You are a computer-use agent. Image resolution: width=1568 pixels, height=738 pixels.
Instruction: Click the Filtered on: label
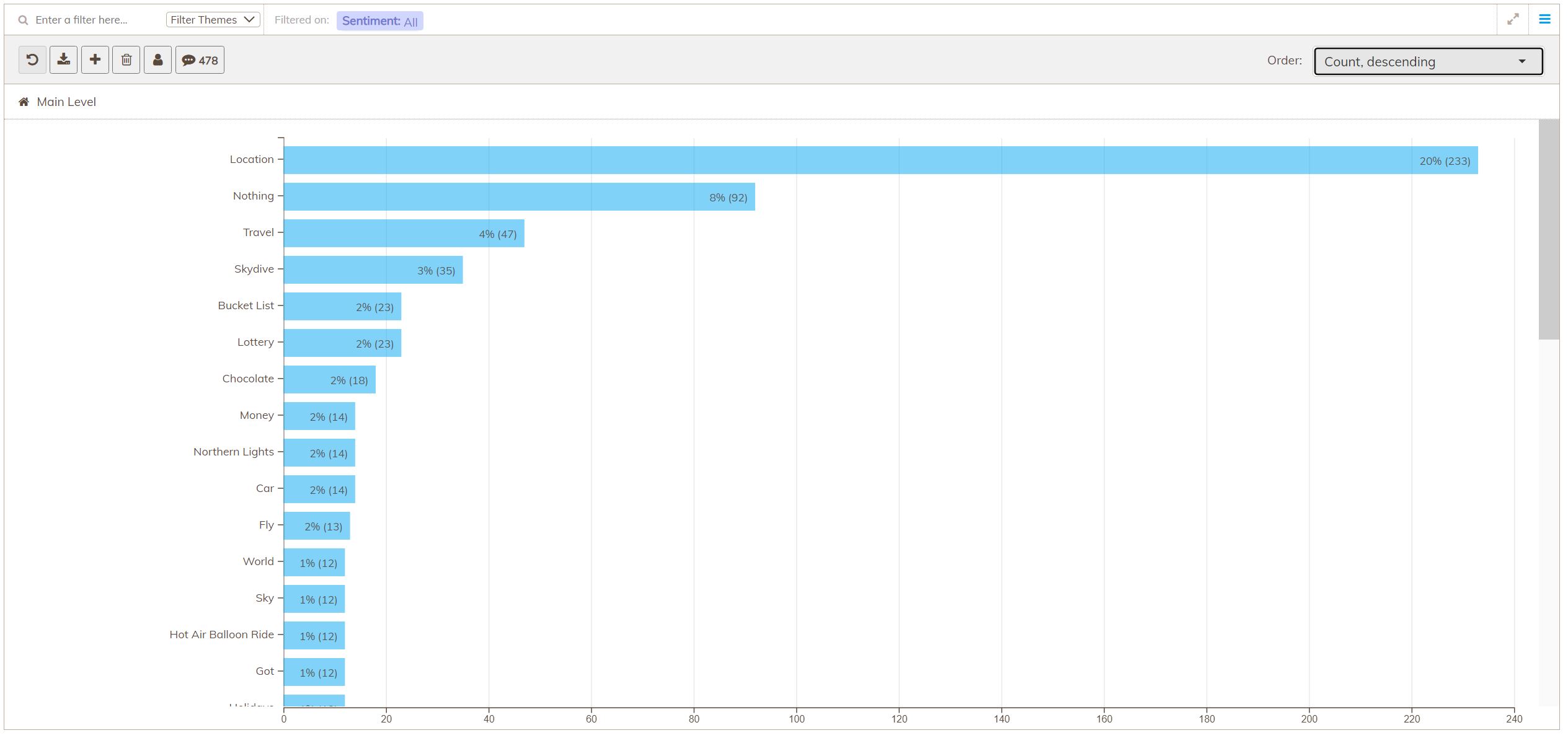tap(301, 20)
